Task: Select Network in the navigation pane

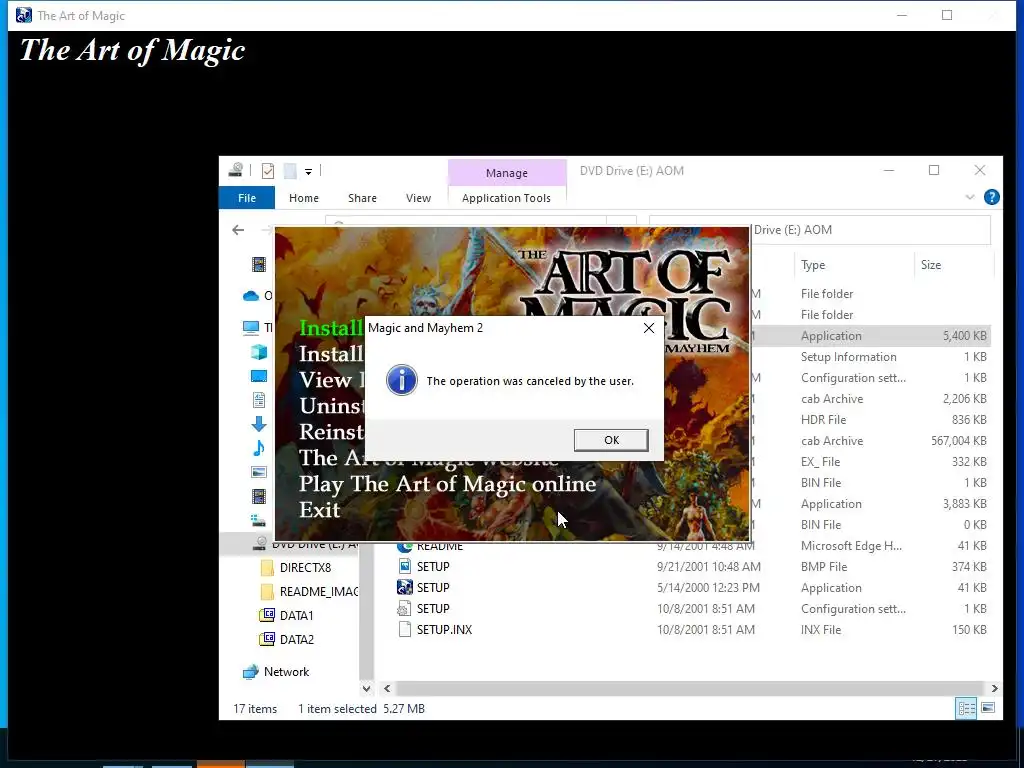Action: coord(286,671)
